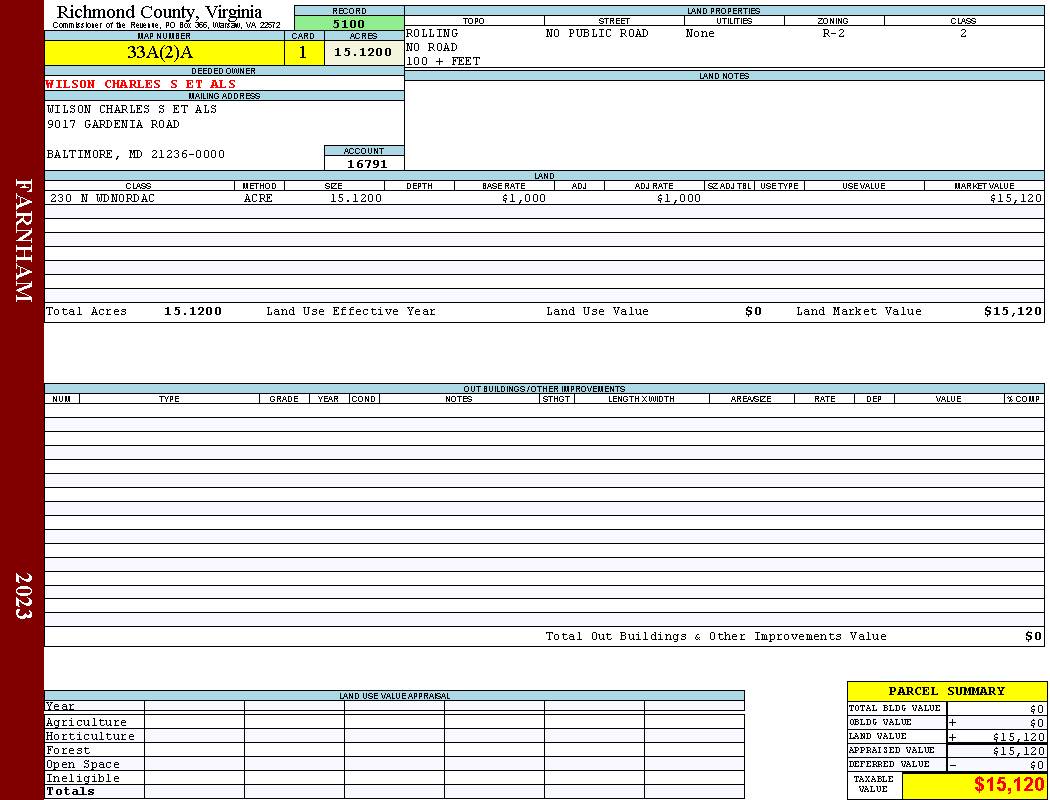This screenshot has width=1050, height=800.
Task: Select the ACRE method cell
Action: [258, 198]
